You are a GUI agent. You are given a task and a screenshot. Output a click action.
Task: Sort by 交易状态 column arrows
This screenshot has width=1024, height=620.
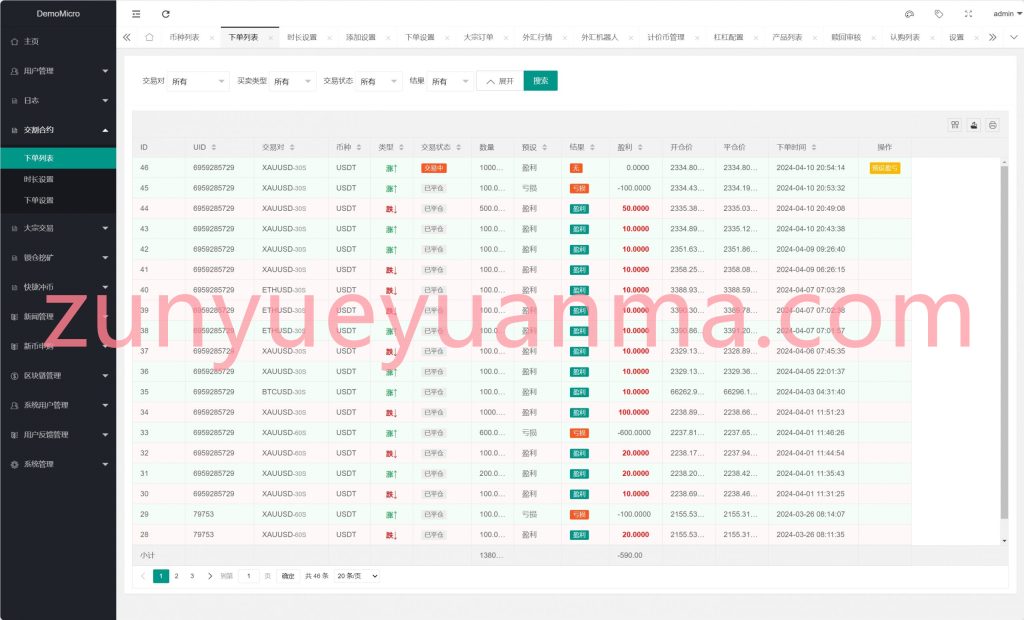(x=458, y=148)
